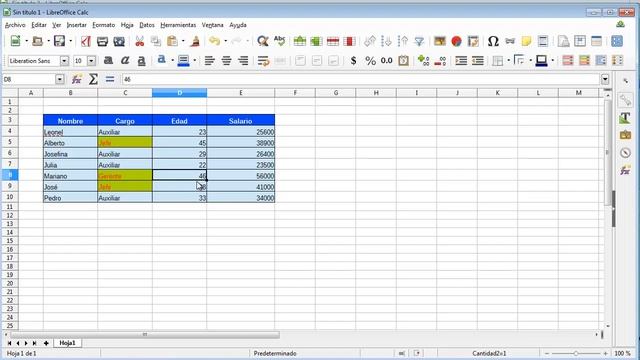Click the Sort Descending icon
Viewport: 640px width, 360px height.
click(403, 41)
